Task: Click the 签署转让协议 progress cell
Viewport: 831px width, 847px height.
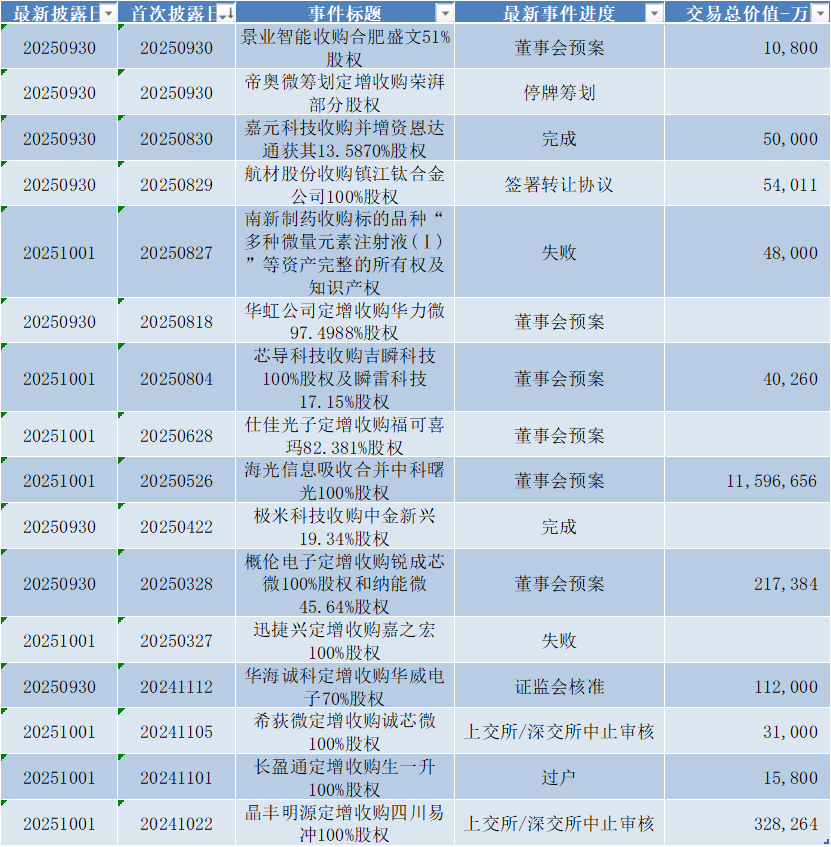Action: coord(559,184)
